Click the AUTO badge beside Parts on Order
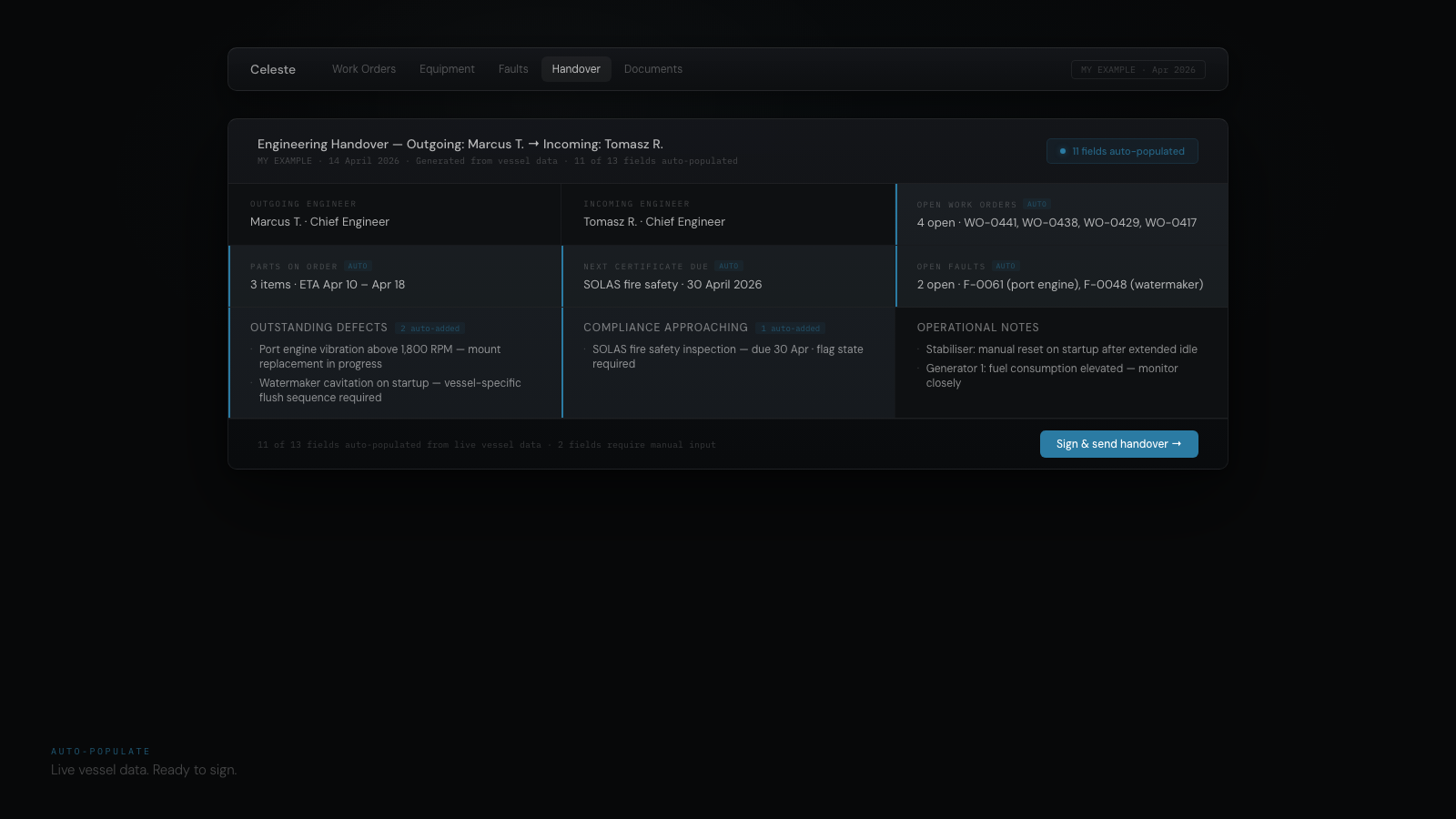 (359, 266)
